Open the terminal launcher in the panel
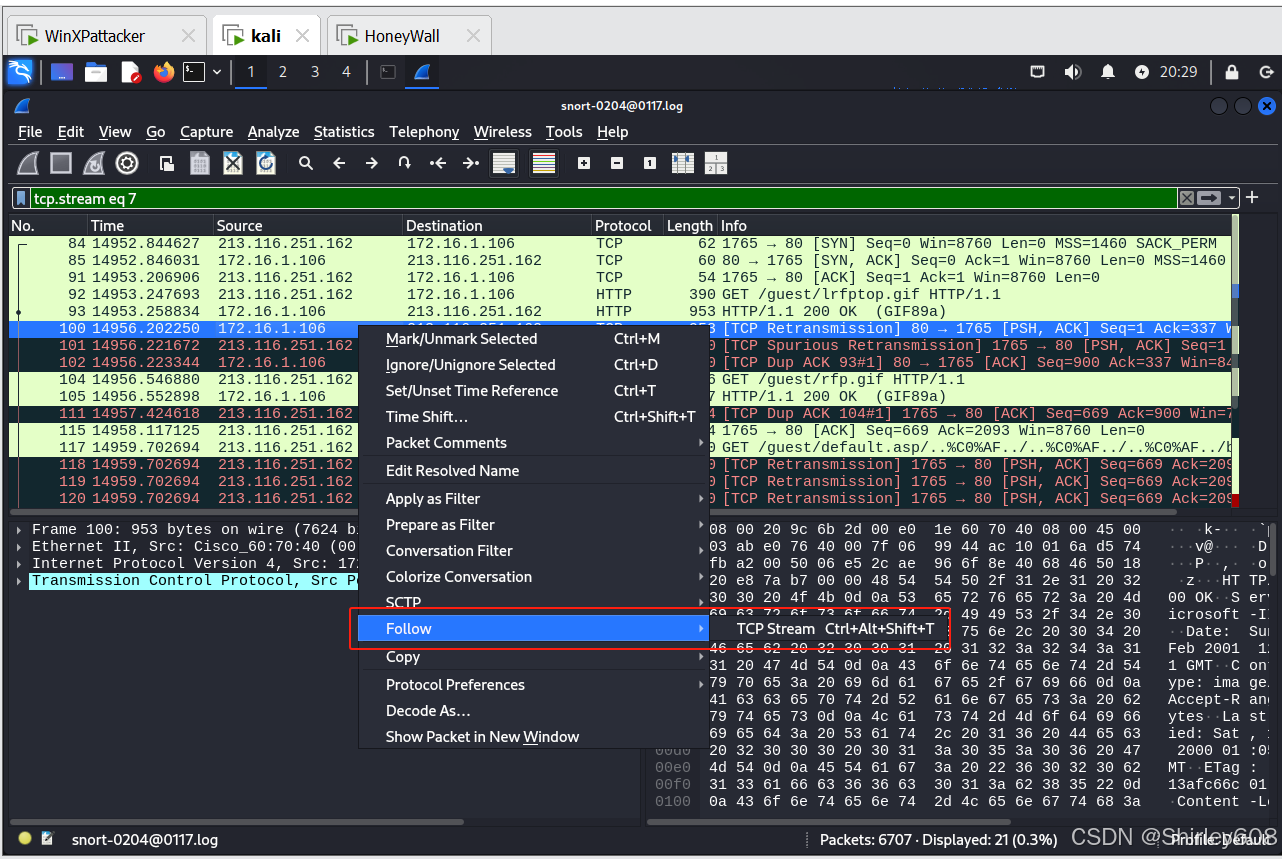The width and height of the screenshot is (1282, 859). [x=193, y=72]
